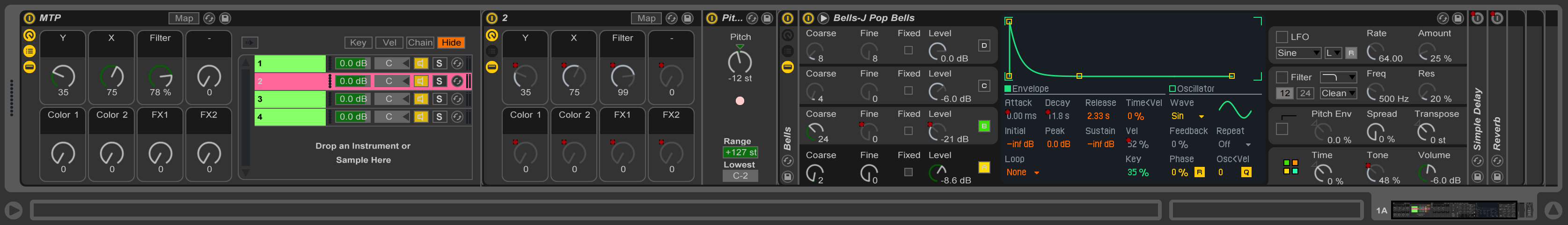Switch to the Chain tab in rack

coord(420,43)
